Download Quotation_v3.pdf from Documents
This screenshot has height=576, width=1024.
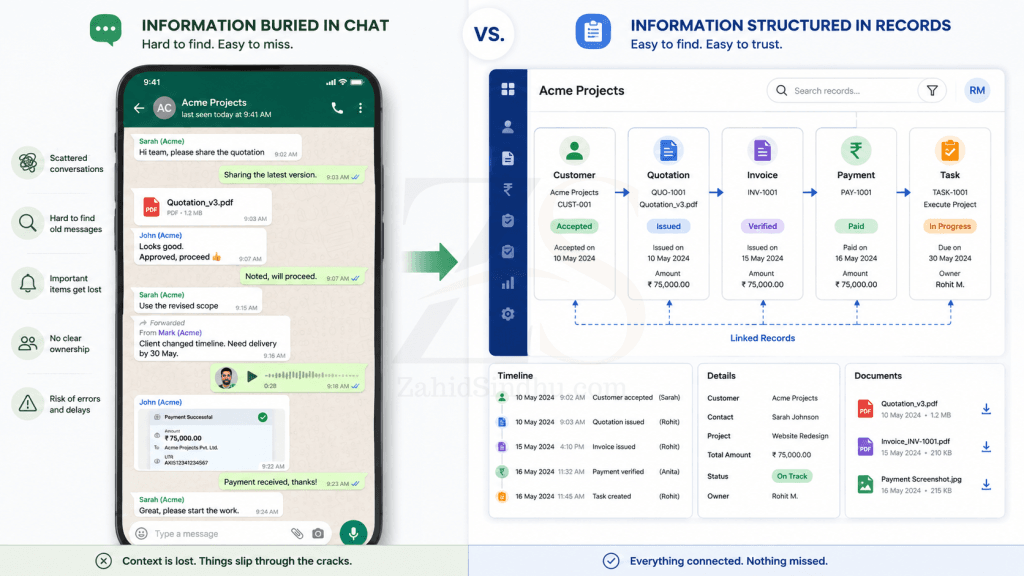[x=986, y=409]
